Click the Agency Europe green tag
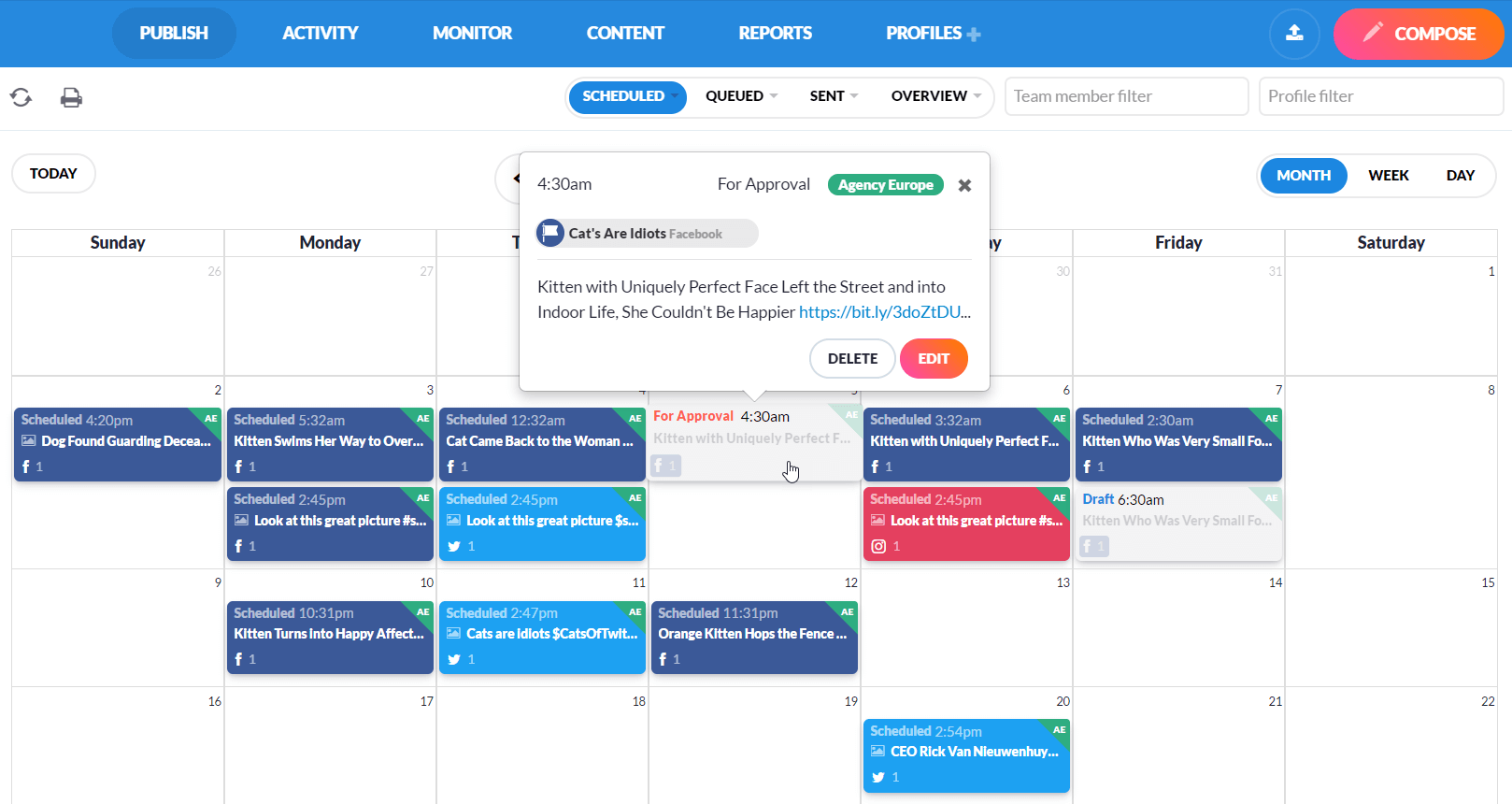The width and height of the screenshot is (1512, 804). (885, 185)
